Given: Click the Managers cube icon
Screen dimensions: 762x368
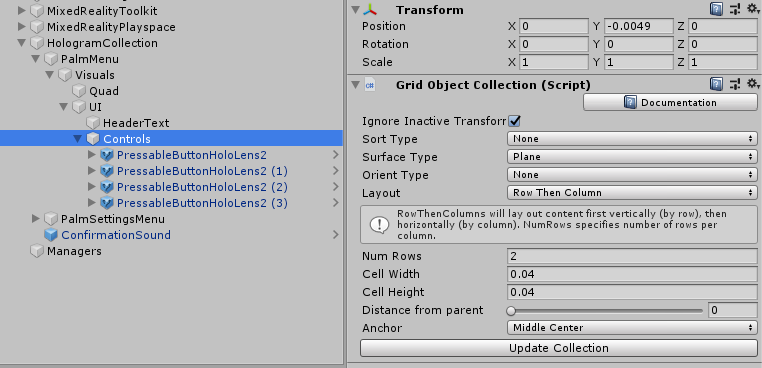Looking at the screenshot, I should (37, 251).
